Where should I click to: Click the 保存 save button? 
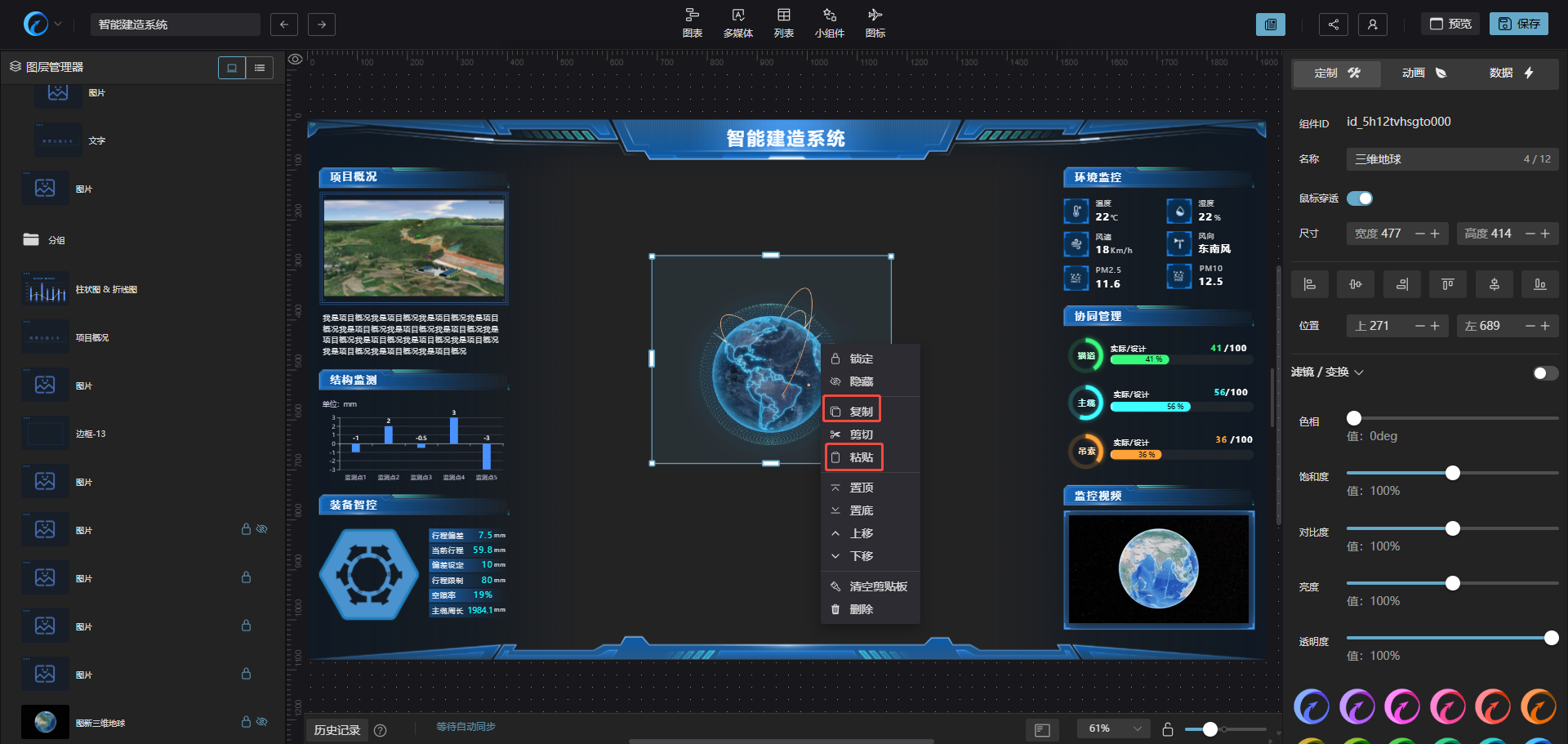click(x=1518, y=25)
